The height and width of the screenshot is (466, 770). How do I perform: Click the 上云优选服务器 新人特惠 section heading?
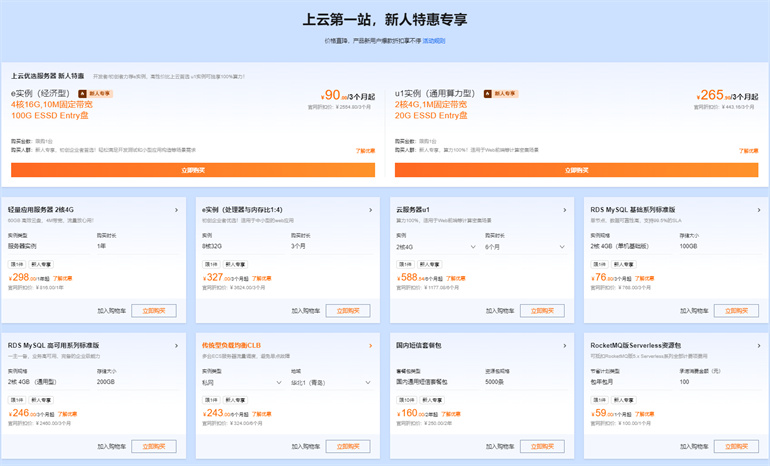(x=48, y=76)
